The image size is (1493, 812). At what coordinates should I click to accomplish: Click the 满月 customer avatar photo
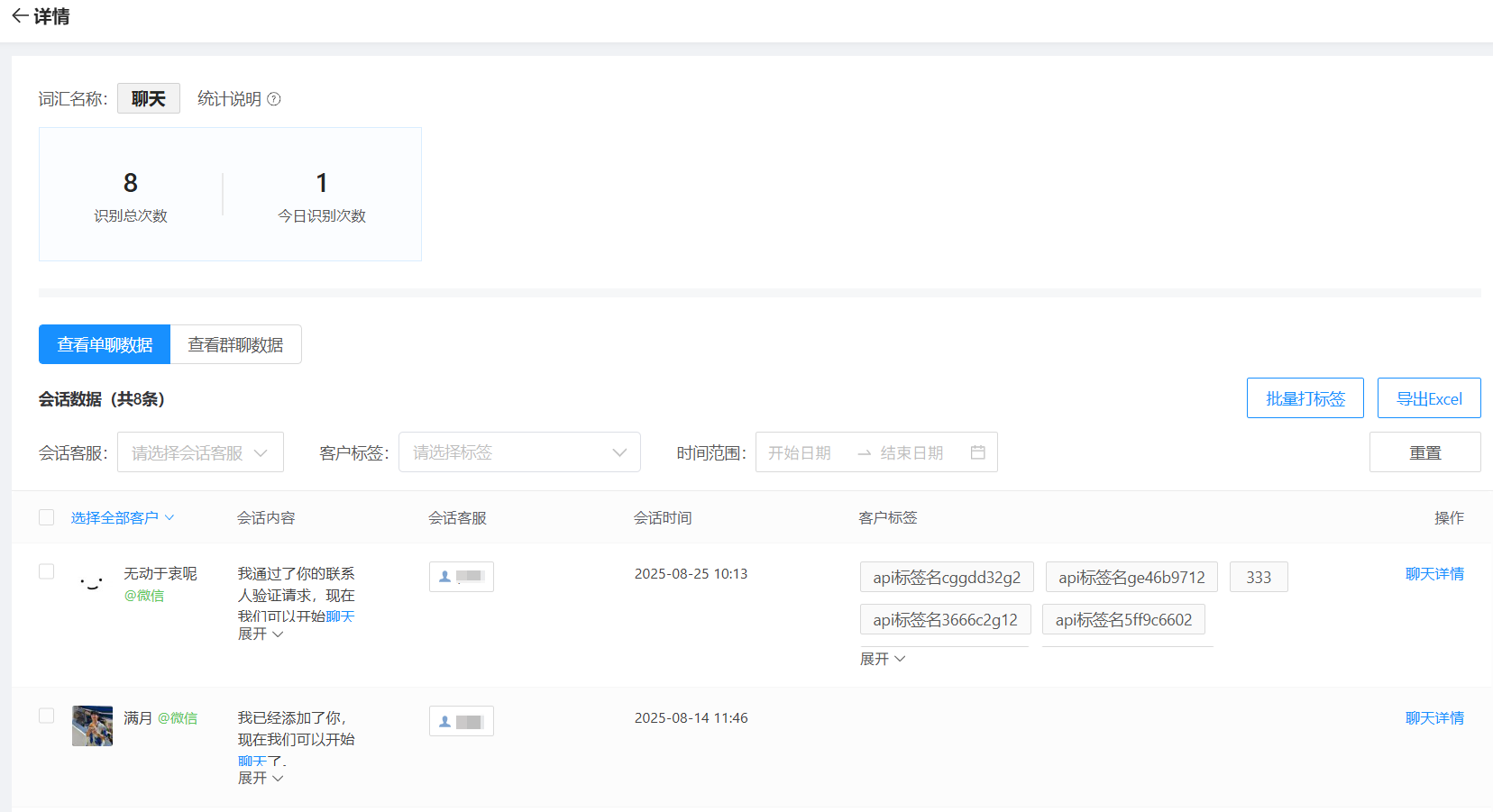coord(92,725)
